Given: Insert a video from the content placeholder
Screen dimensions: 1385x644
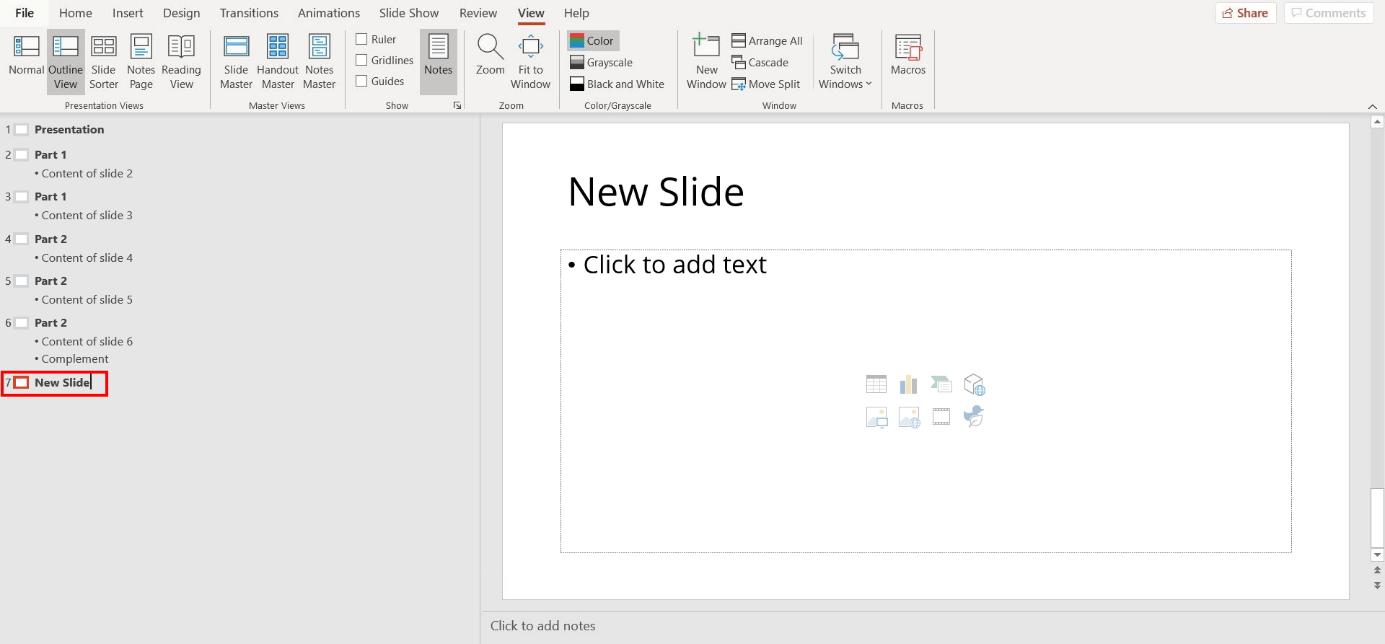Looking at the screenshot, I should coord(941,417).
